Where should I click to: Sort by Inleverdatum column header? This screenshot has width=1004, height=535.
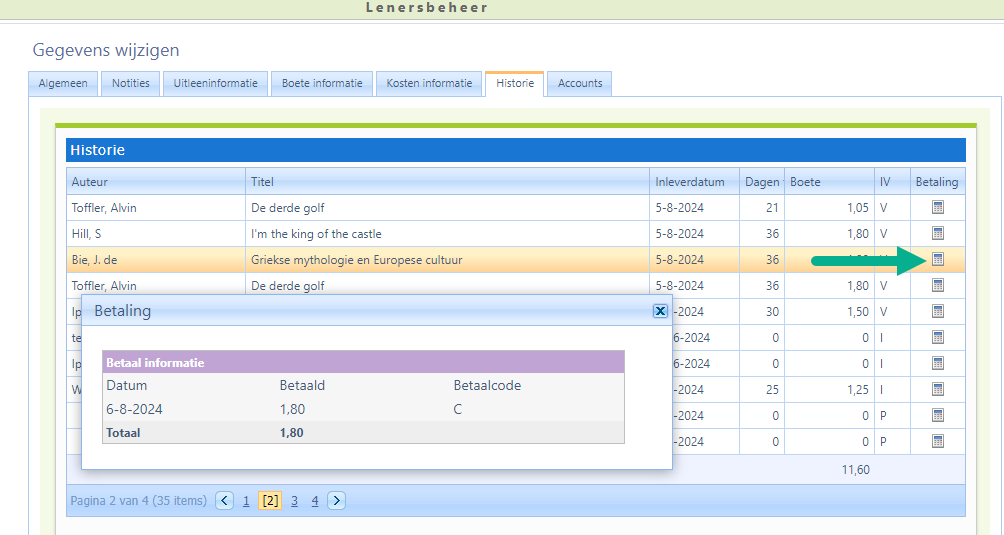pyautogui.click(x=689, y=182)
